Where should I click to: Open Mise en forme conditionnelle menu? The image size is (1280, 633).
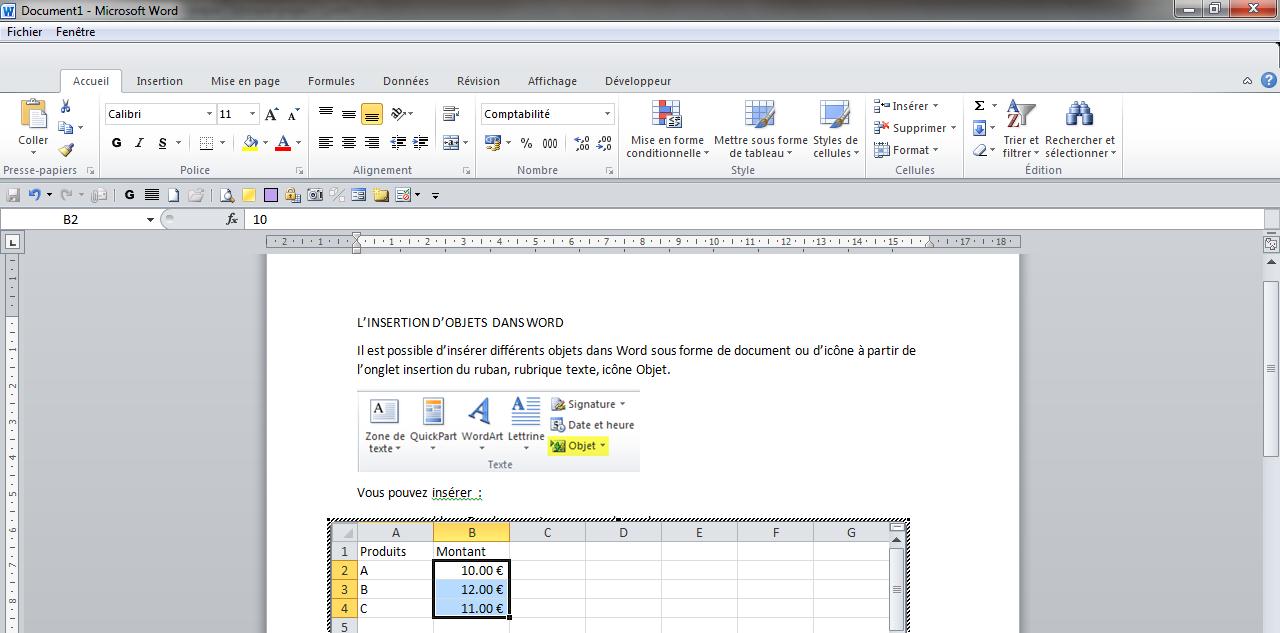pyautogui.click(x=667, y=129)
